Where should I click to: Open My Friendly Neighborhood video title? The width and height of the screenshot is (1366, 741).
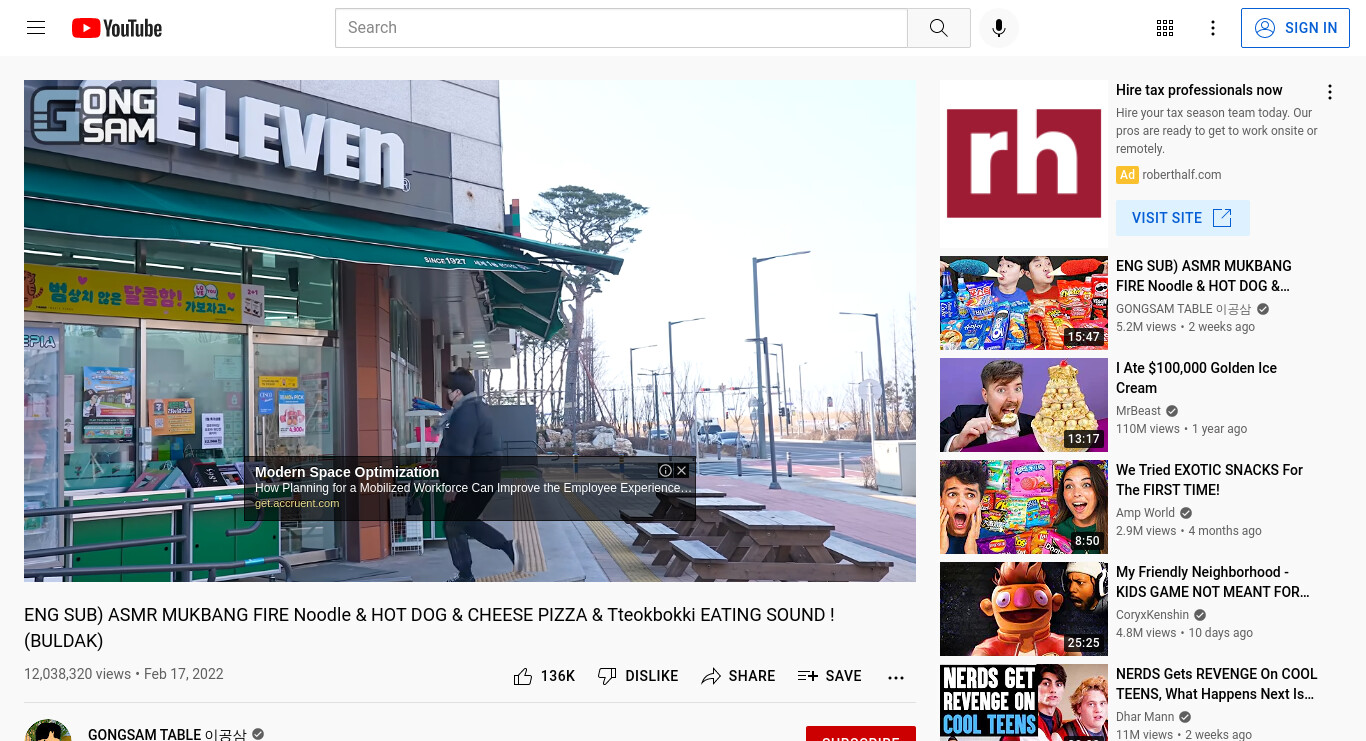coord(1213,582)
